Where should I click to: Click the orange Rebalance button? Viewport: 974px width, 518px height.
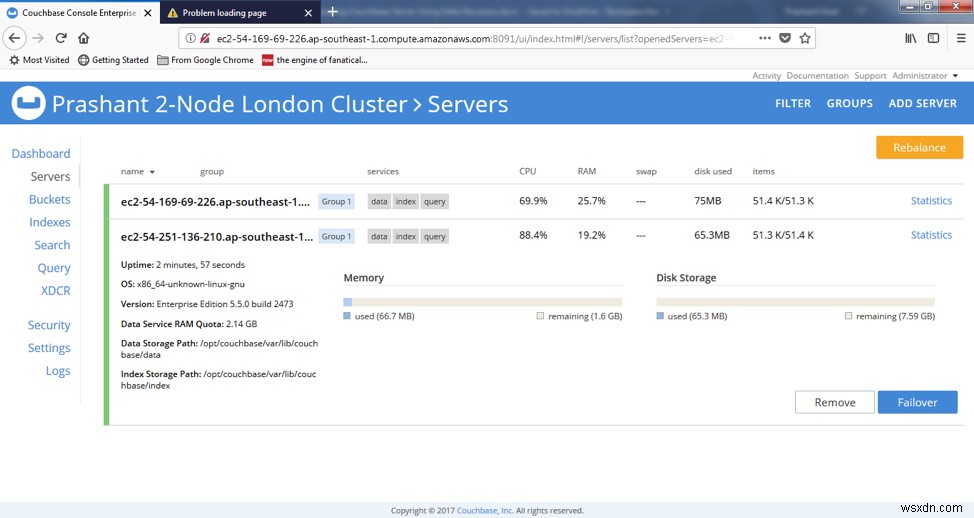click(x=919, y=147)
